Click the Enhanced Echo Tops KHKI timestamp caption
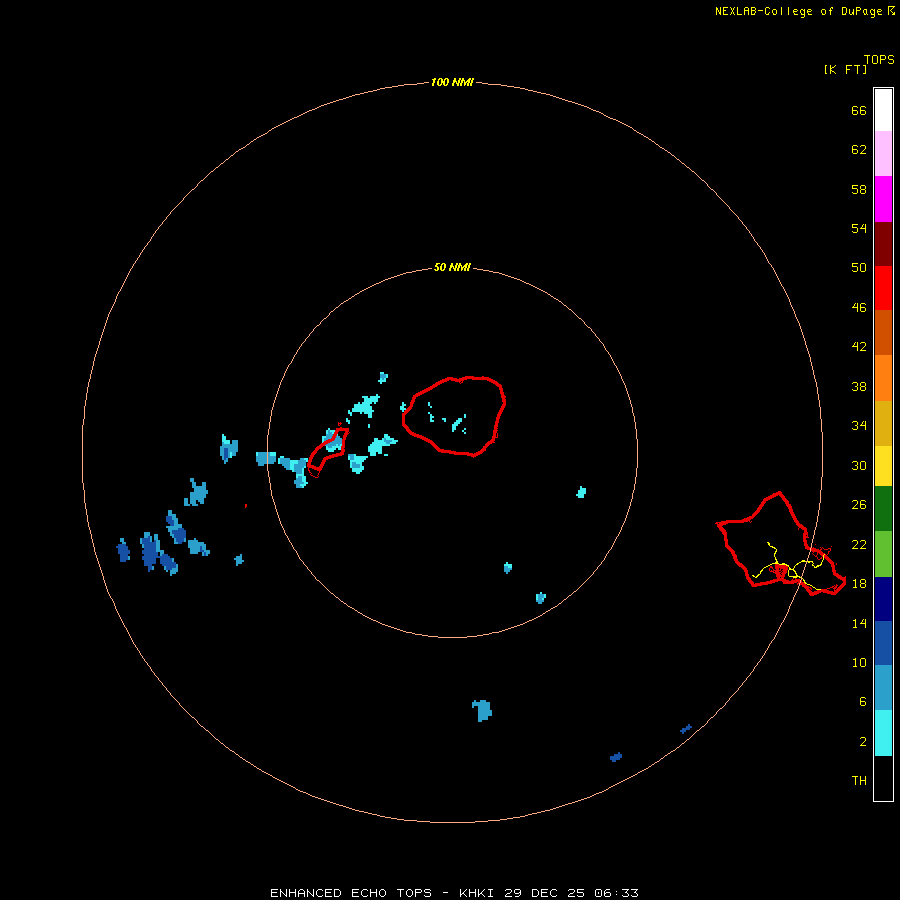 (x=454, y=893)
